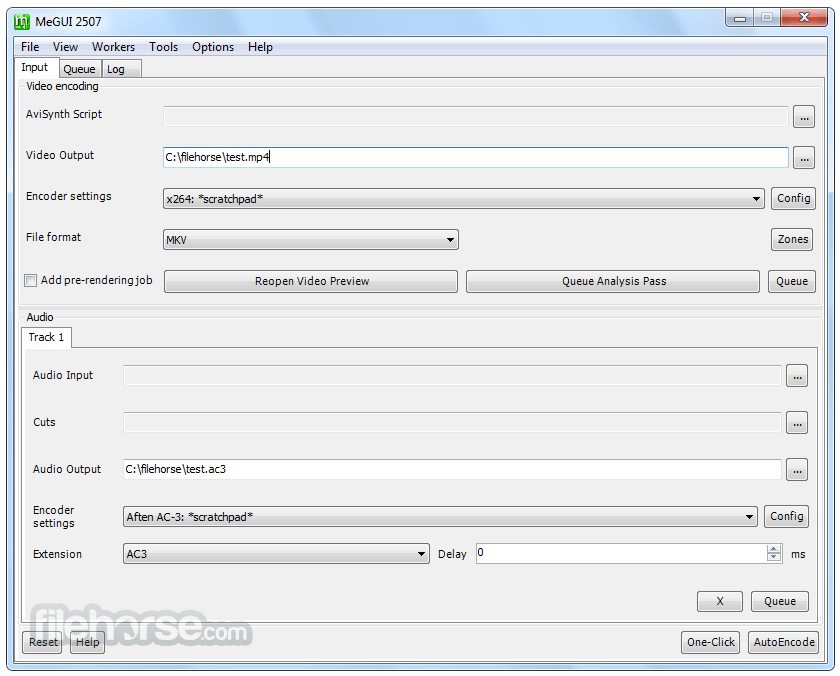Viewport: 840px width, 676px height.
Task: Open audio encoder Config
Action: 786,516
